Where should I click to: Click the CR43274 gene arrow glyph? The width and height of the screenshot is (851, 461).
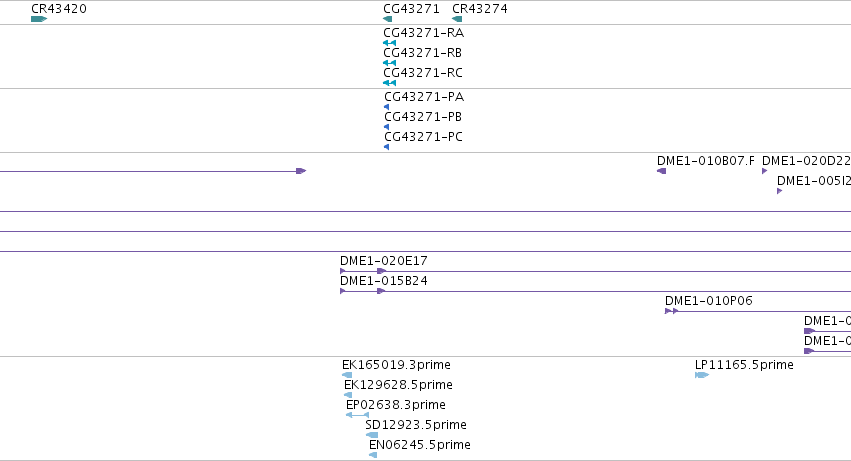tap(457, 19)
